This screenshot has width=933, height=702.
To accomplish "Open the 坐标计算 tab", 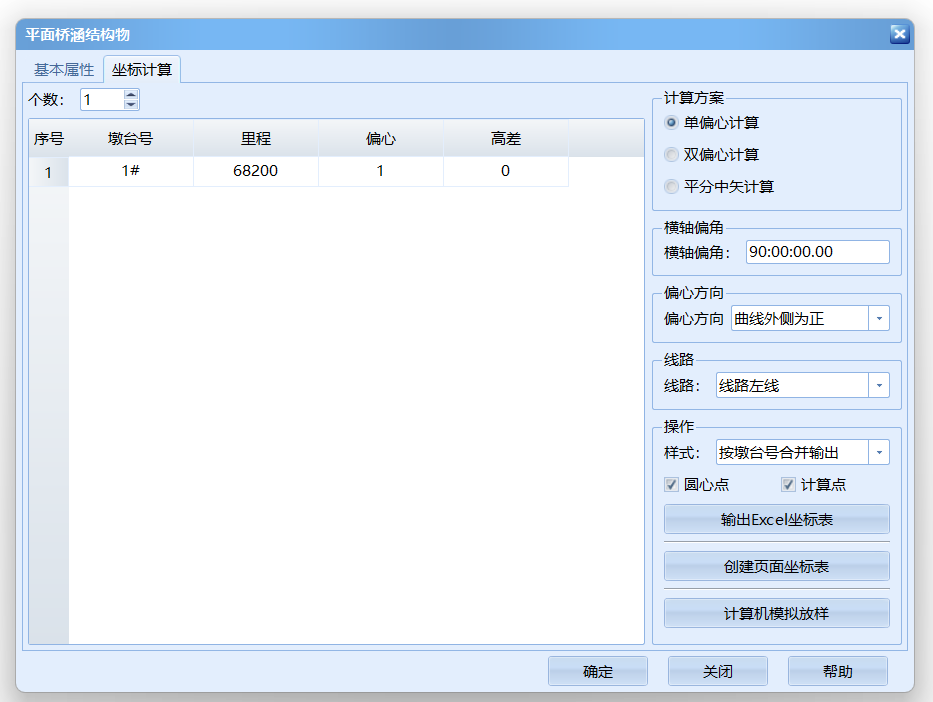I will [x=141, y=70].
